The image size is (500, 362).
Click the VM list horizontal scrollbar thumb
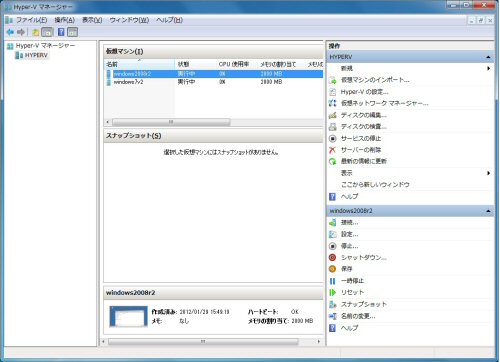(171, 122)
